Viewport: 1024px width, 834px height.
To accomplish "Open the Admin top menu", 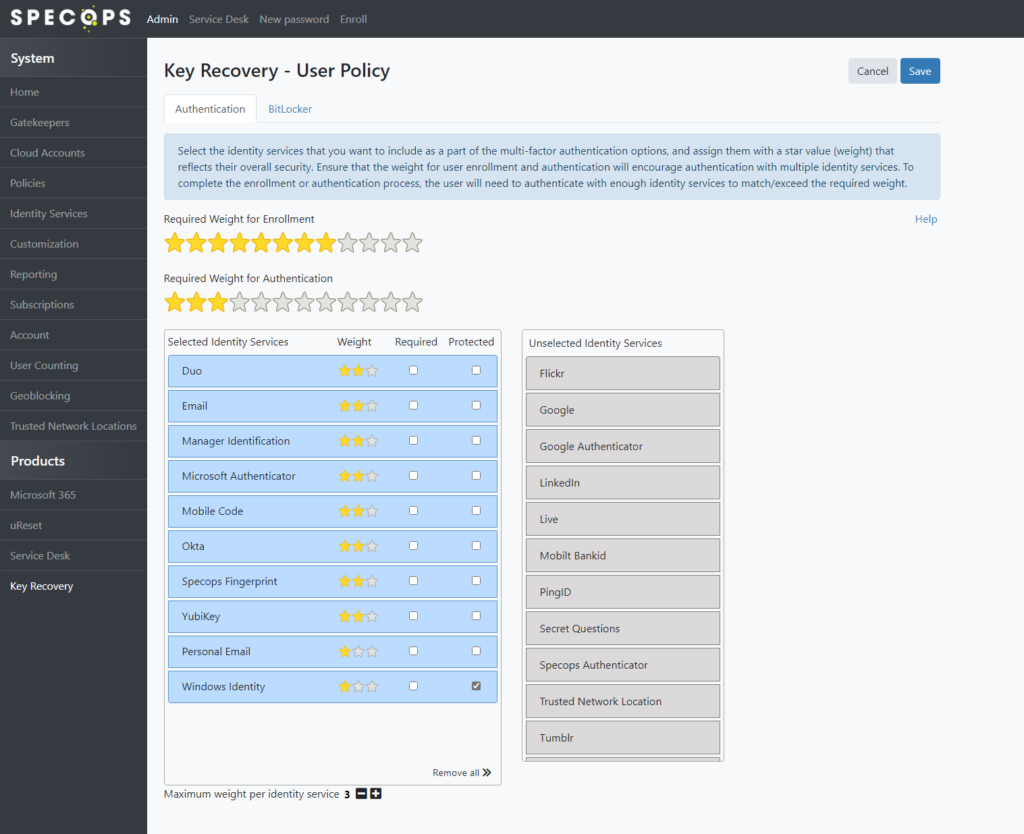I will (x=162, y=20).
